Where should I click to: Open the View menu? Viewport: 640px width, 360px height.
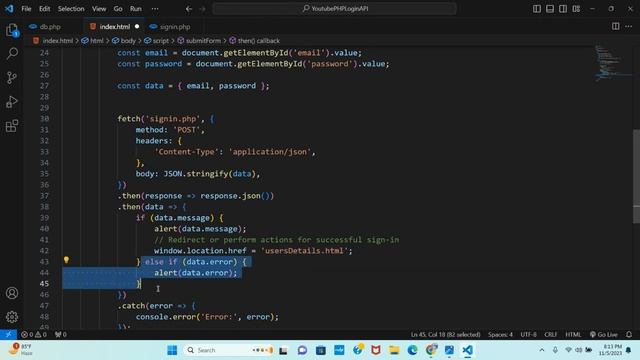(x=99, y=9)
